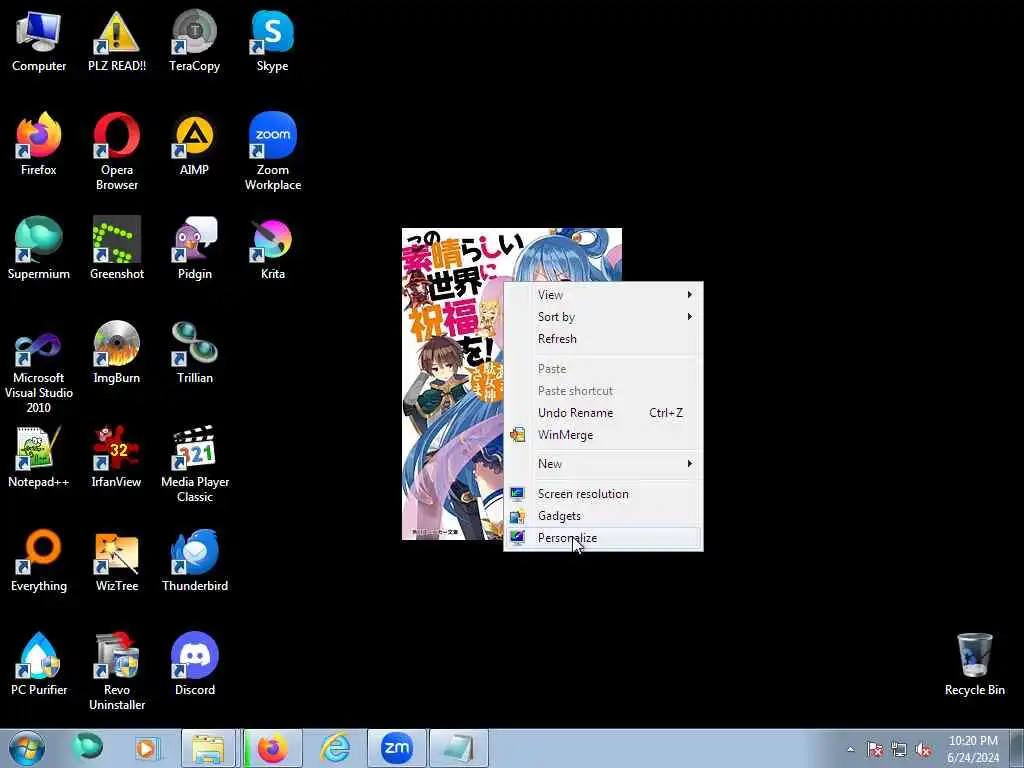Open Action Center flag icon

coord(875,749)
